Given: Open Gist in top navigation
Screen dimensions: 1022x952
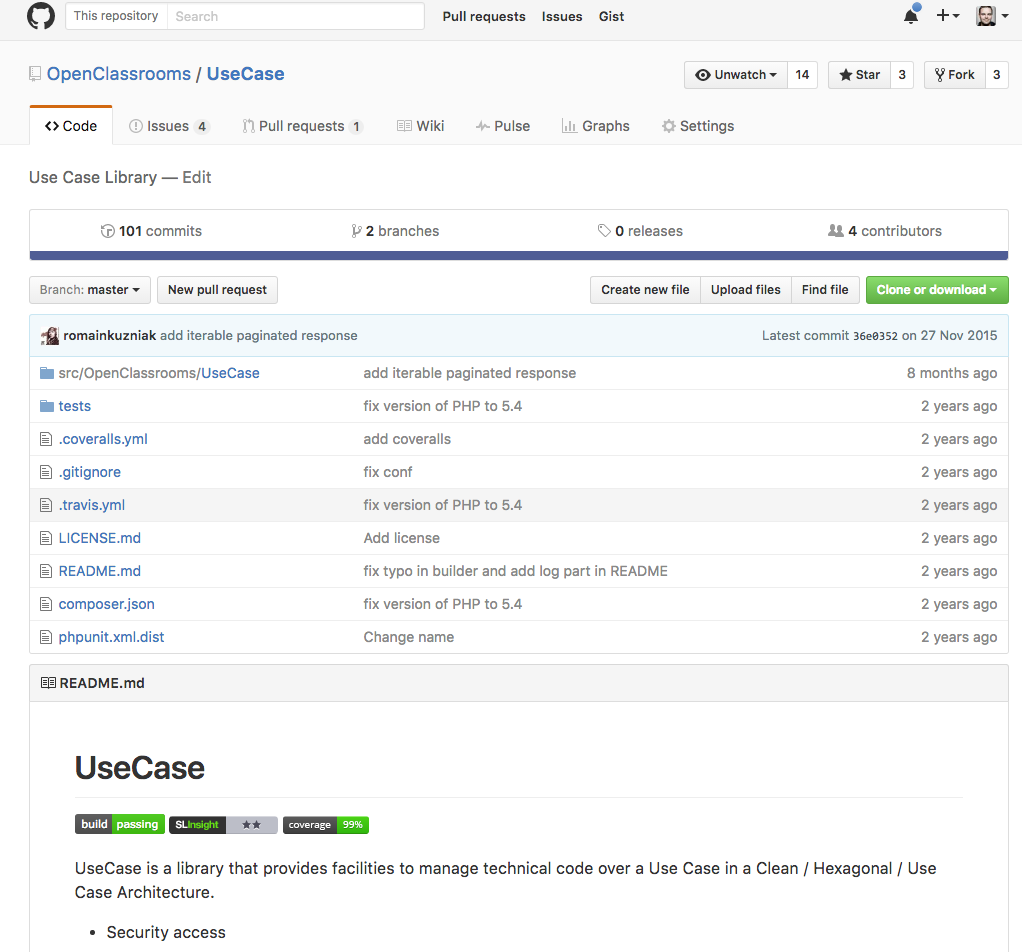Looking at the screenshot, I should [611, 16].
